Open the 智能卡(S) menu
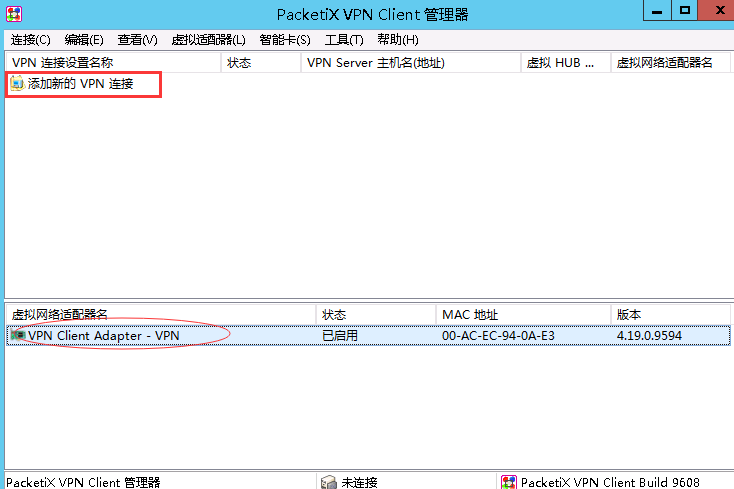 click(x=285, y=40)
